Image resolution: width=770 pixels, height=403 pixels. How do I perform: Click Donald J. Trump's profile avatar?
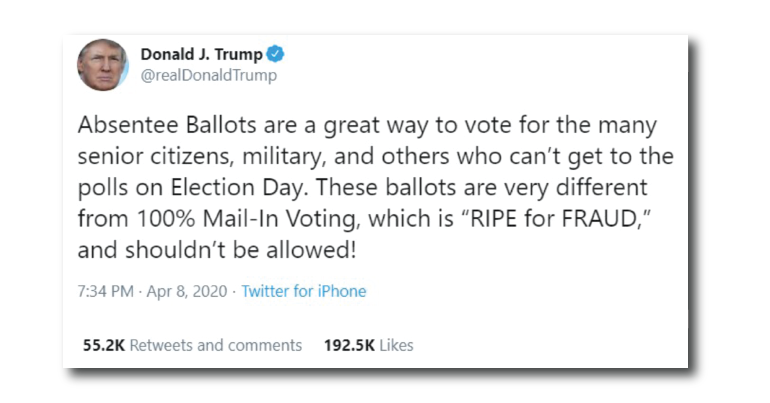pos(103,64)
